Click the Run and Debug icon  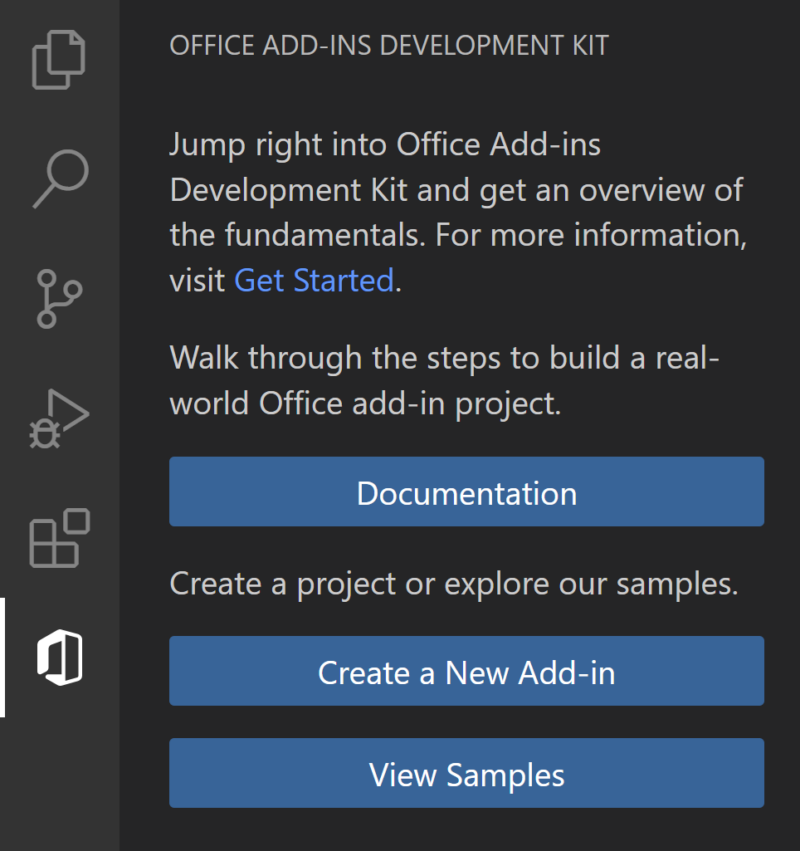tap(57, 415)
